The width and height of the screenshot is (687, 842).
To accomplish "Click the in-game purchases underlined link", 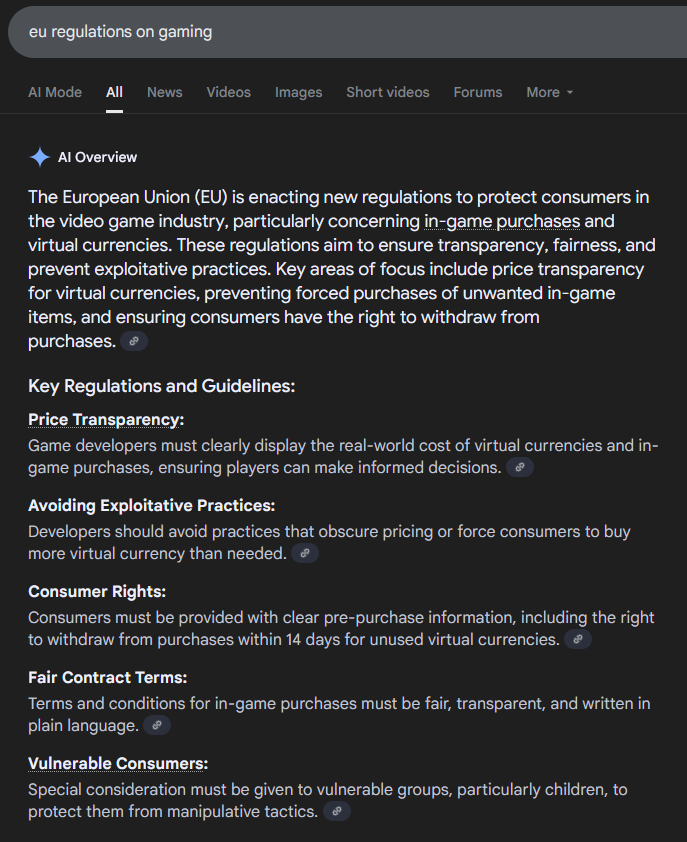I will pyautogui.click(x=502, y=221).
